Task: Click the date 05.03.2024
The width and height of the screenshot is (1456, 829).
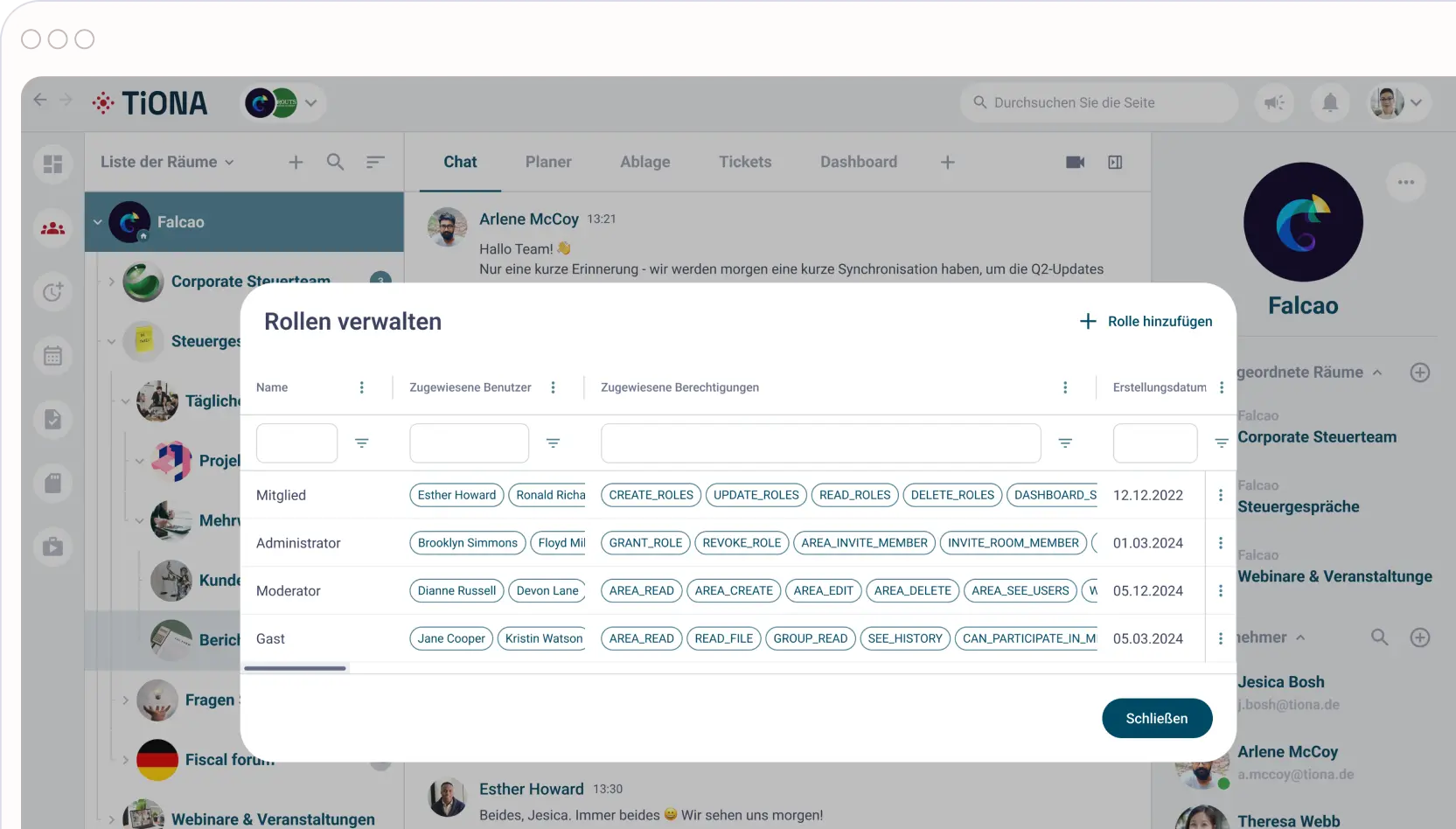Action: click(x=1148, y=638)
